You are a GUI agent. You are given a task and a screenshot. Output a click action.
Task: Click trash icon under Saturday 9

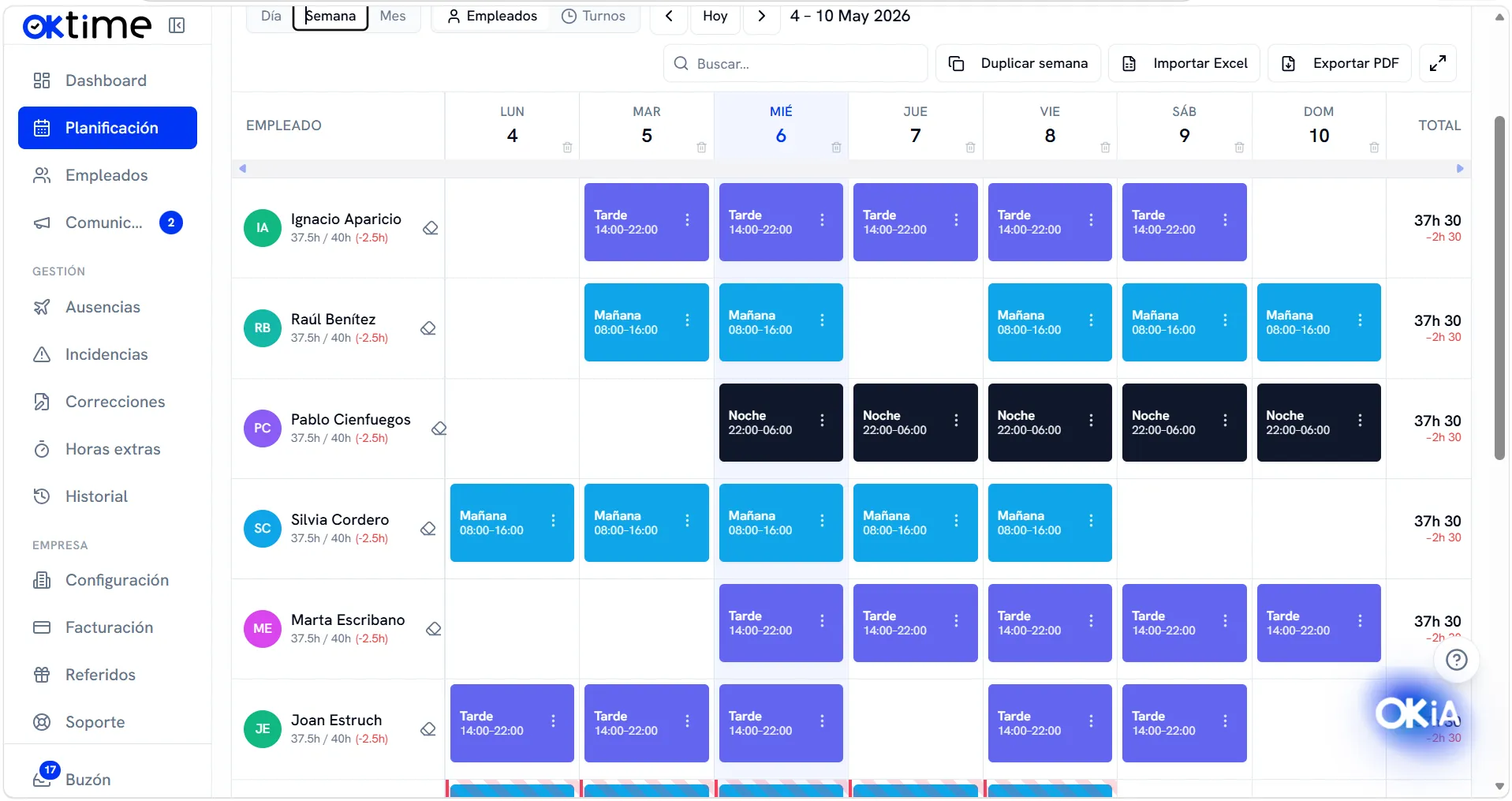click(x=1239, y=148)
